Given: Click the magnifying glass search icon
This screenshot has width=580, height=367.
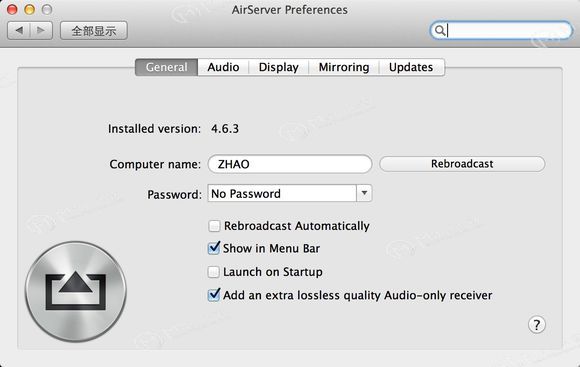Looking at the screenshot, I should (439, 30).
